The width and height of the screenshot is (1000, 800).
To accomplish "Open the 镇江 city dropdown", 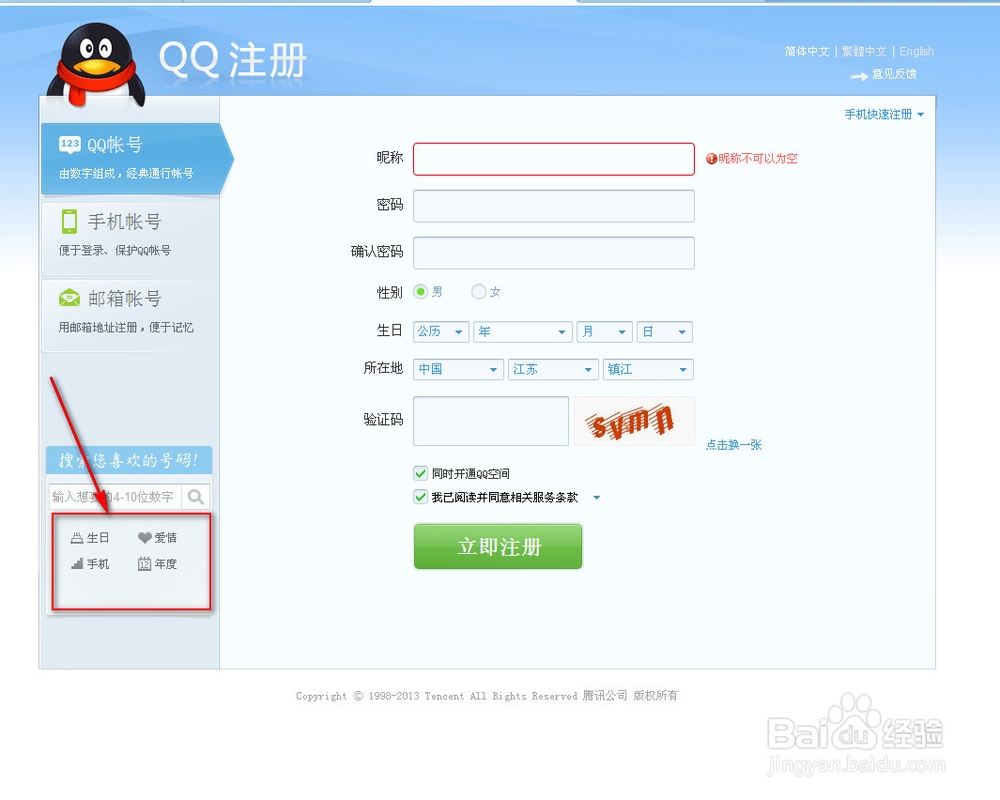I will [648, 369].
